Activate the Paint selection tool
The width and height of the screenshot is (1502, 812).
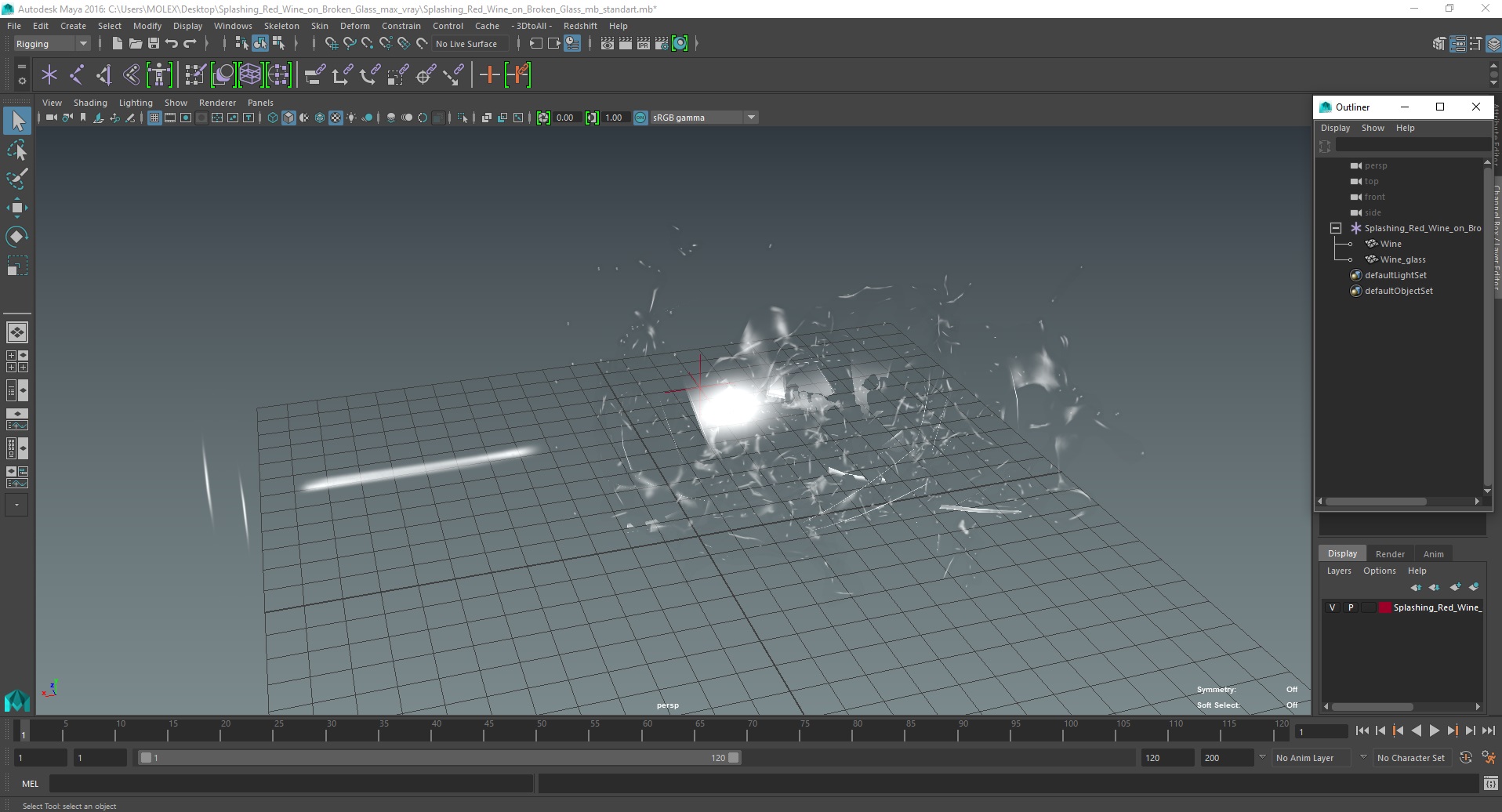(x=17, y=179)
